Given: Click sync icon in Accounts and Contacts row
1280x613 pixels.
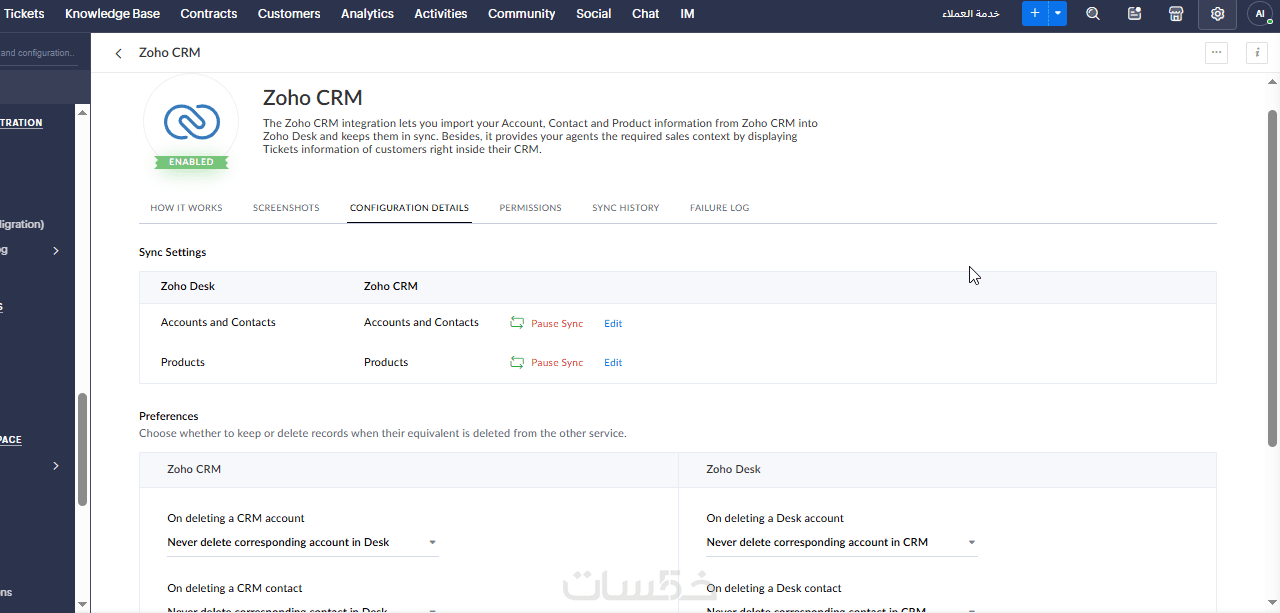Looking at the screenshot, I should tap(517, 323).
